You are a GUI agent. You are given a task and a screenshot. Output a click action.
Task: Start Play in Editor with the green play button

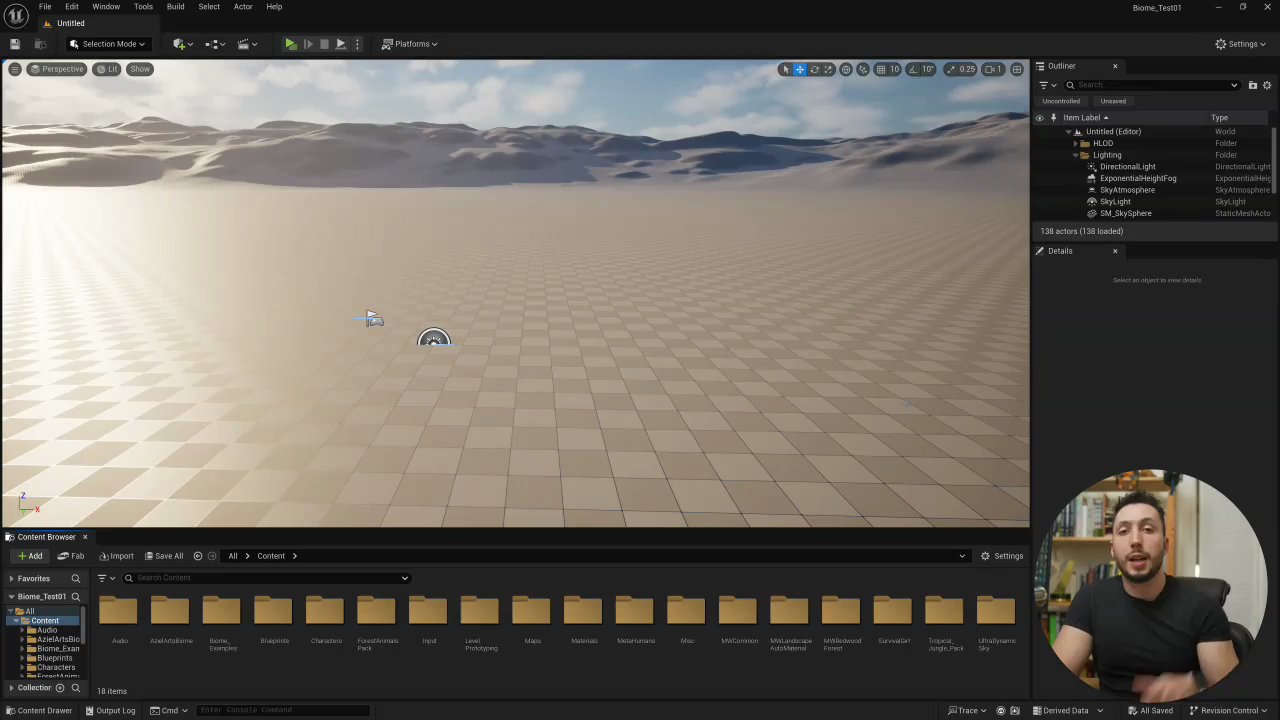[x=290, y=44]
